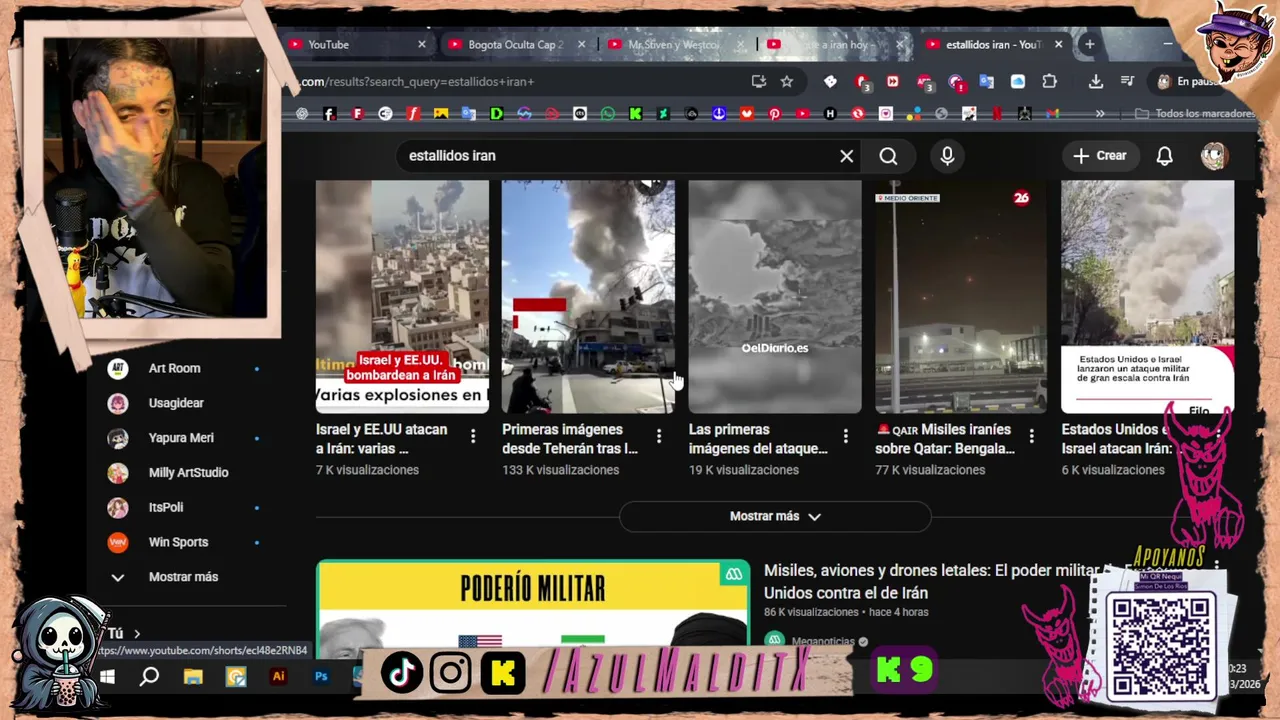The height and width of the screenshot is (720, 1280).
Task: Open options for Primeras imágenes desde Teherán short
Action: tap(658, 436)
